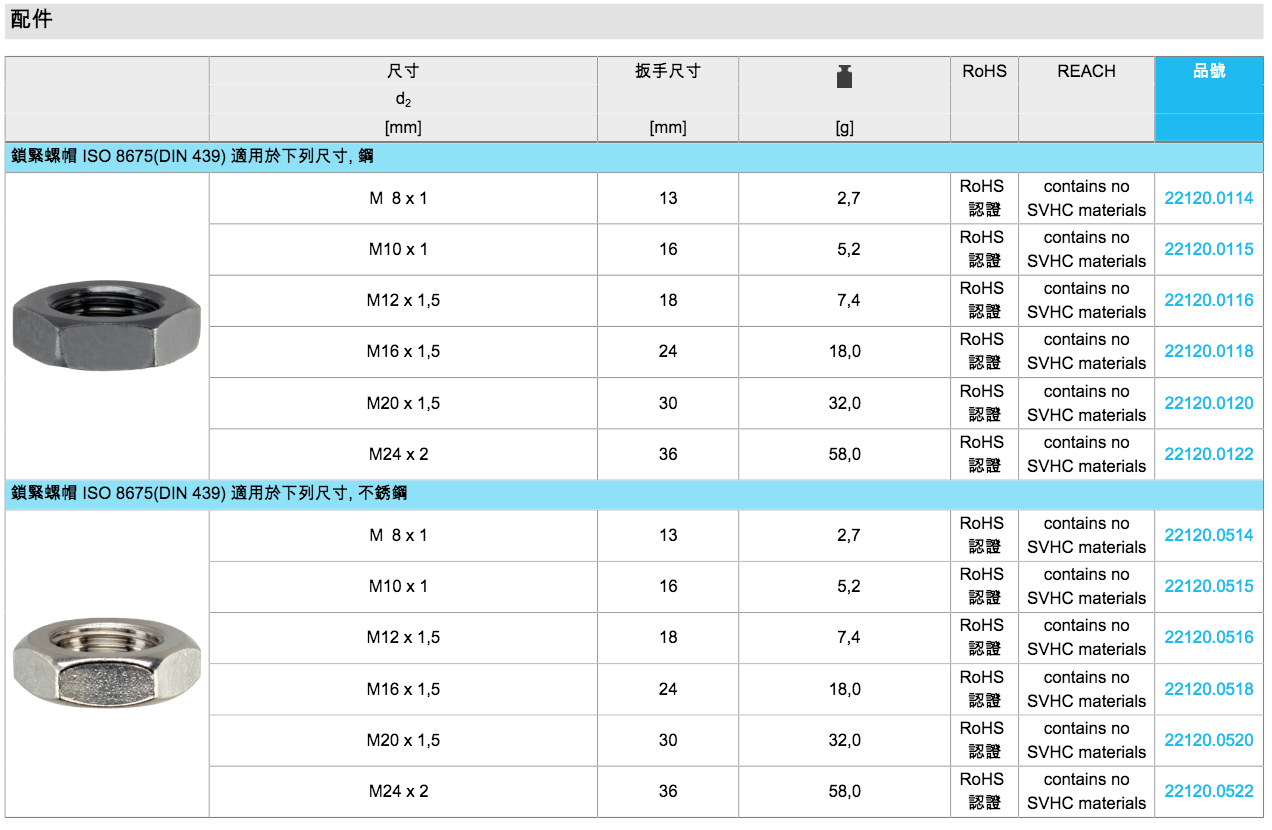Open part number 22120.0516 link
Screen dimensions: 1272x830
1208,637
